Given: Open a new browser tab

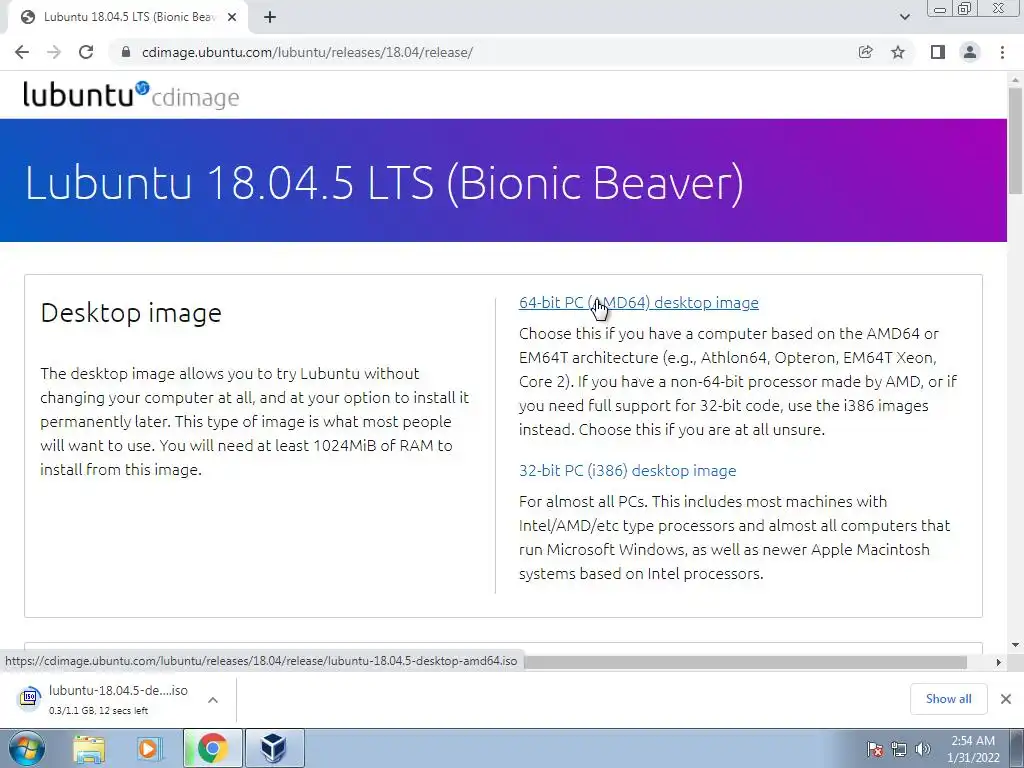Looking at the screenshot, I should tap(270, 18).
